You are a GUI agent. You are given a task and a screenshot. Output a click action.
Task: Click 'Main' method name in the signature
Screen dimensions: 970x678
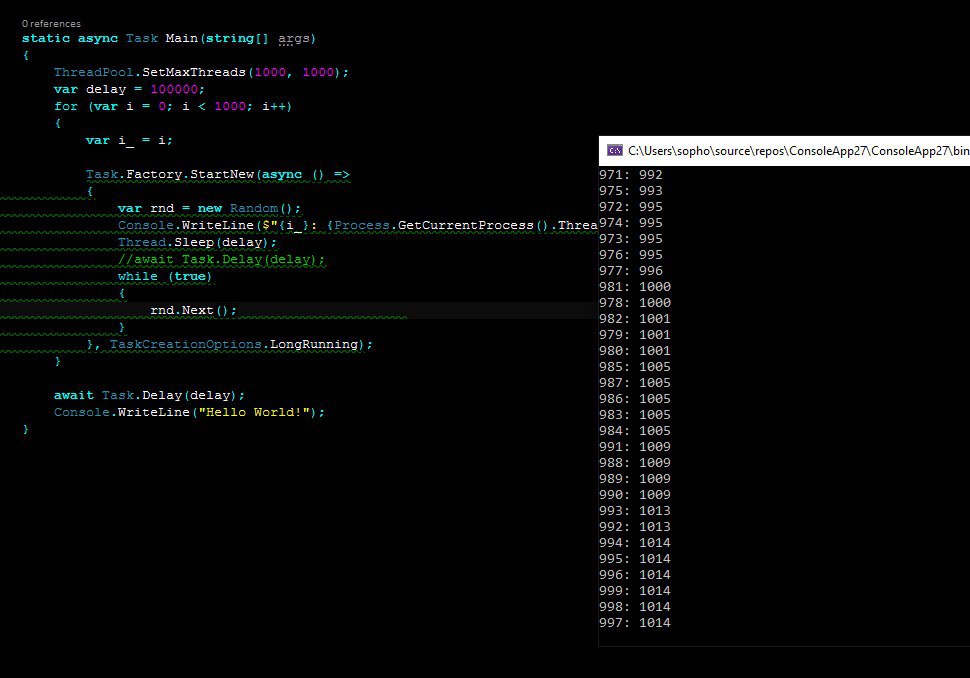pyautogui.click(x=182, y=38)
